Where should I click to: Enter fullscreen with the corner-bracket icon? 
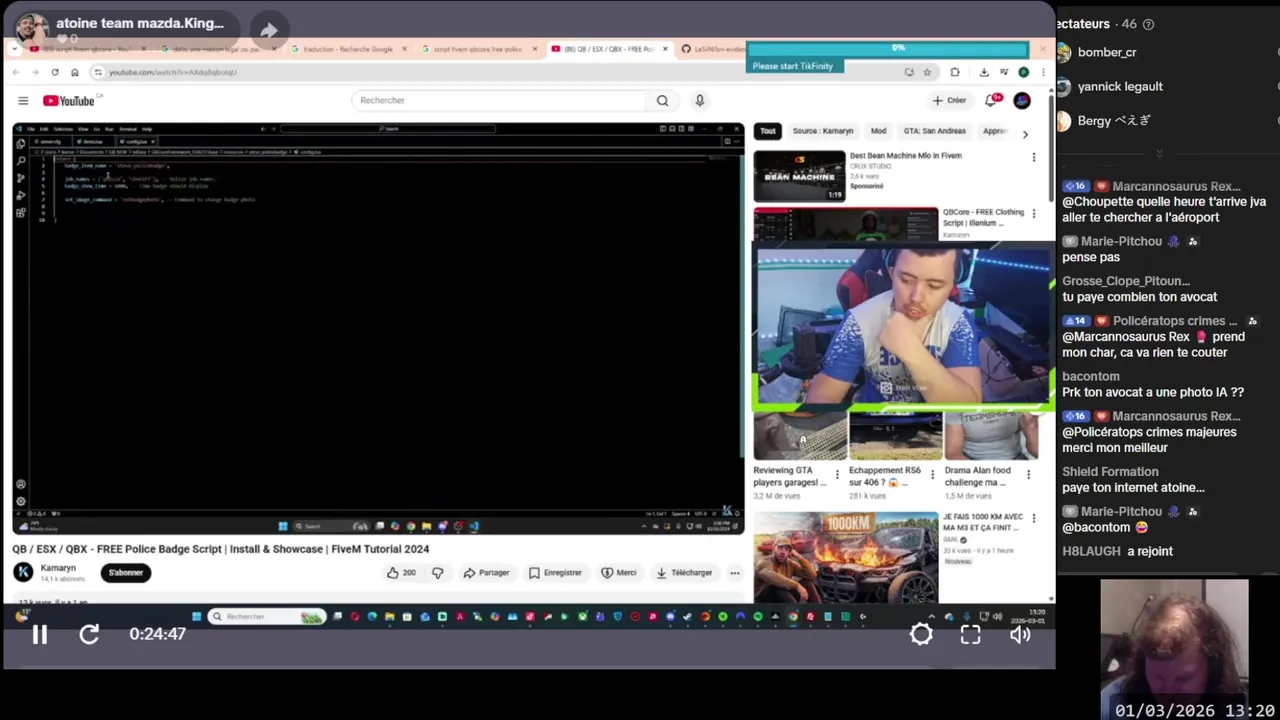[970, 634]
